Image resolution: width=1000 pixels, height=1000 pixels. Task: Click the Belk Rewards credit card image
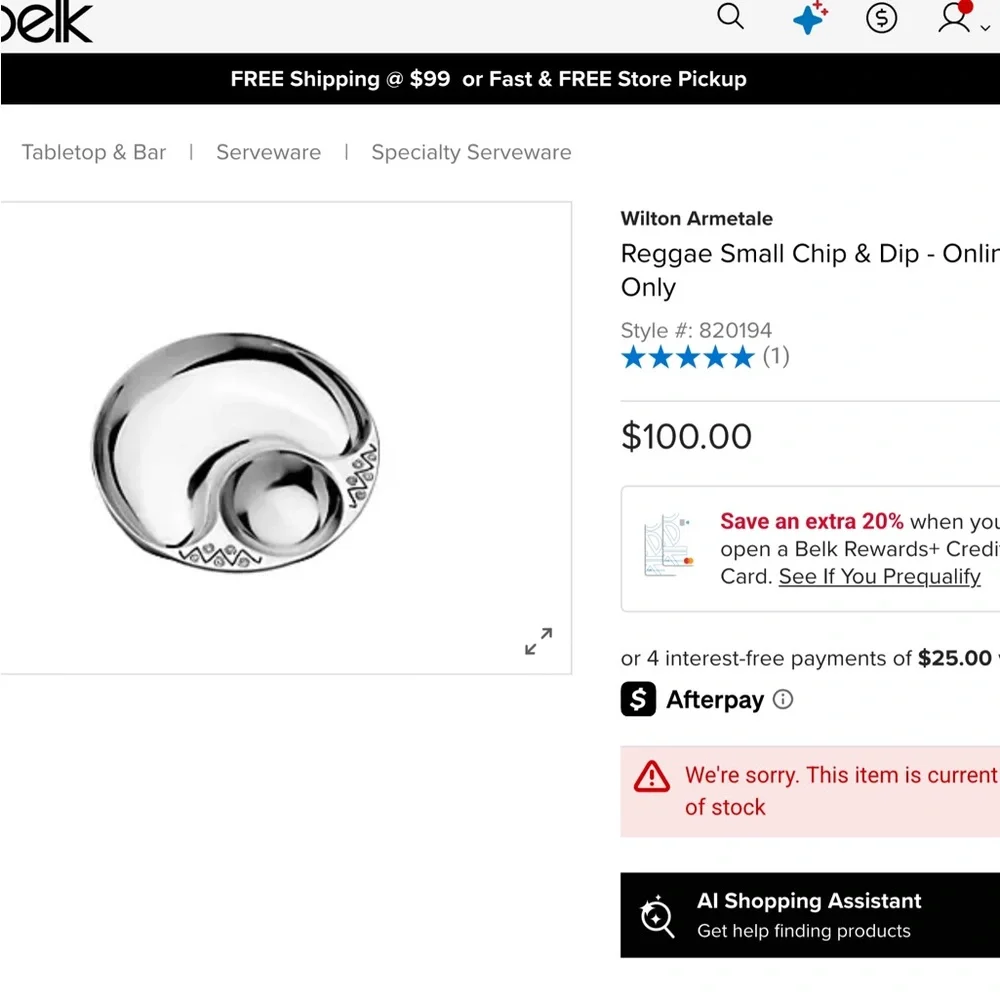tap(668, 544)
